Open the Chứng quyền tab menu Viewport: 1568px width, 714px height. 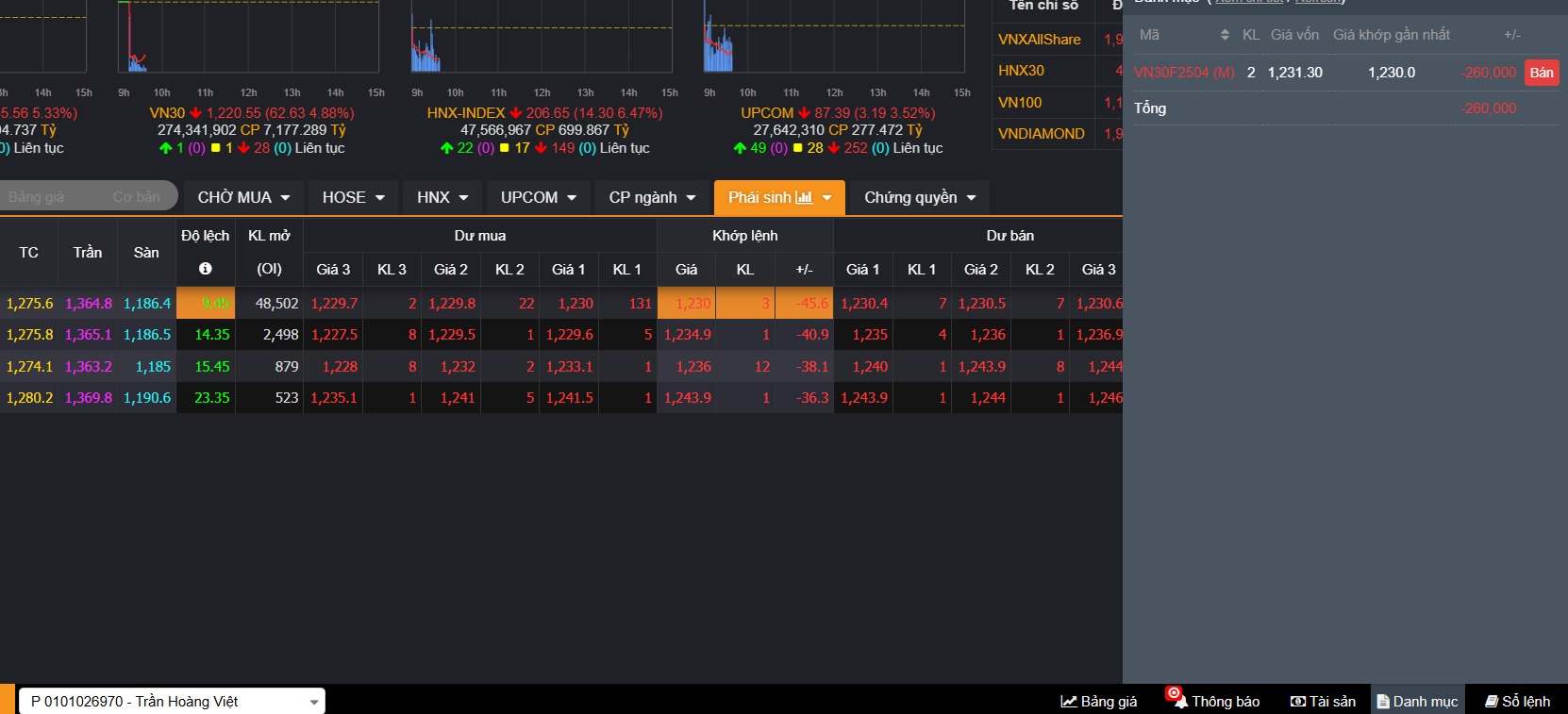coord(919,197)
